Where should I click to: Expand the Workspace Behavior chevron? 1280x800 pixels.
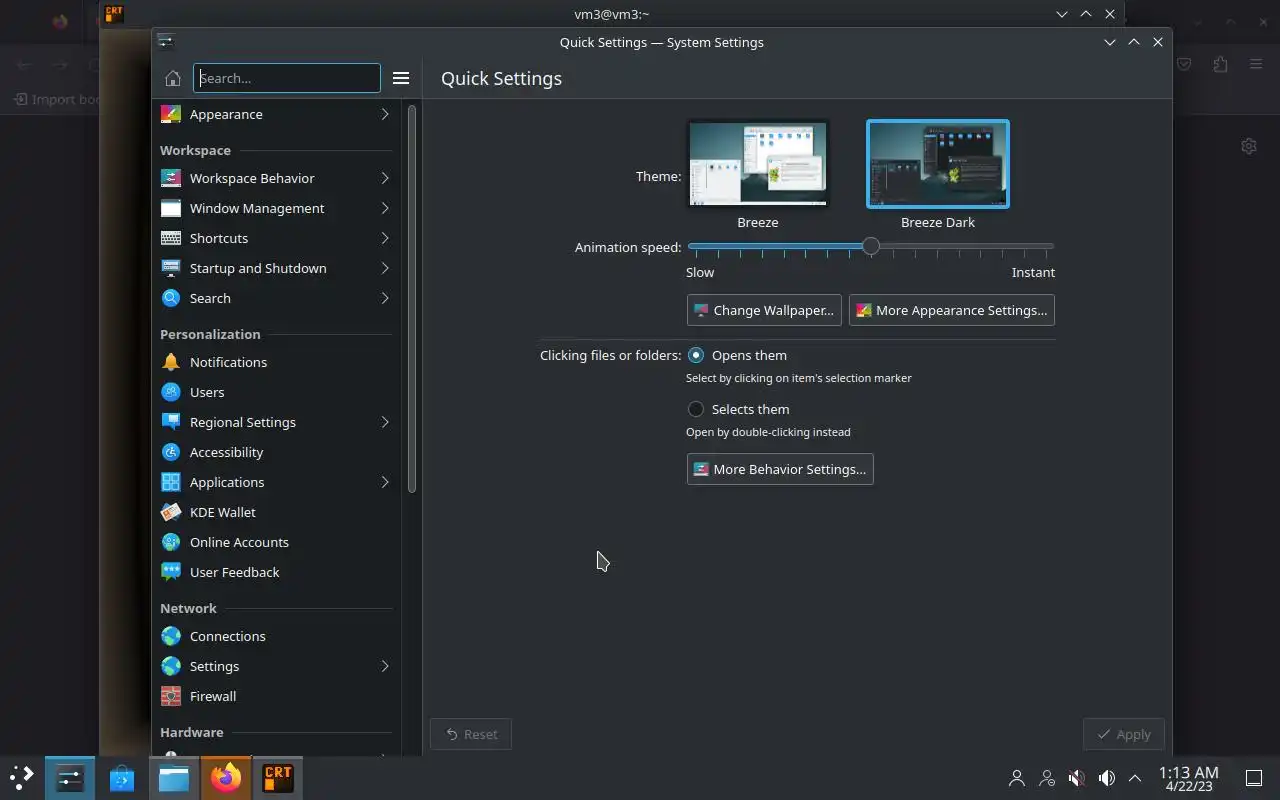point(385,178)
